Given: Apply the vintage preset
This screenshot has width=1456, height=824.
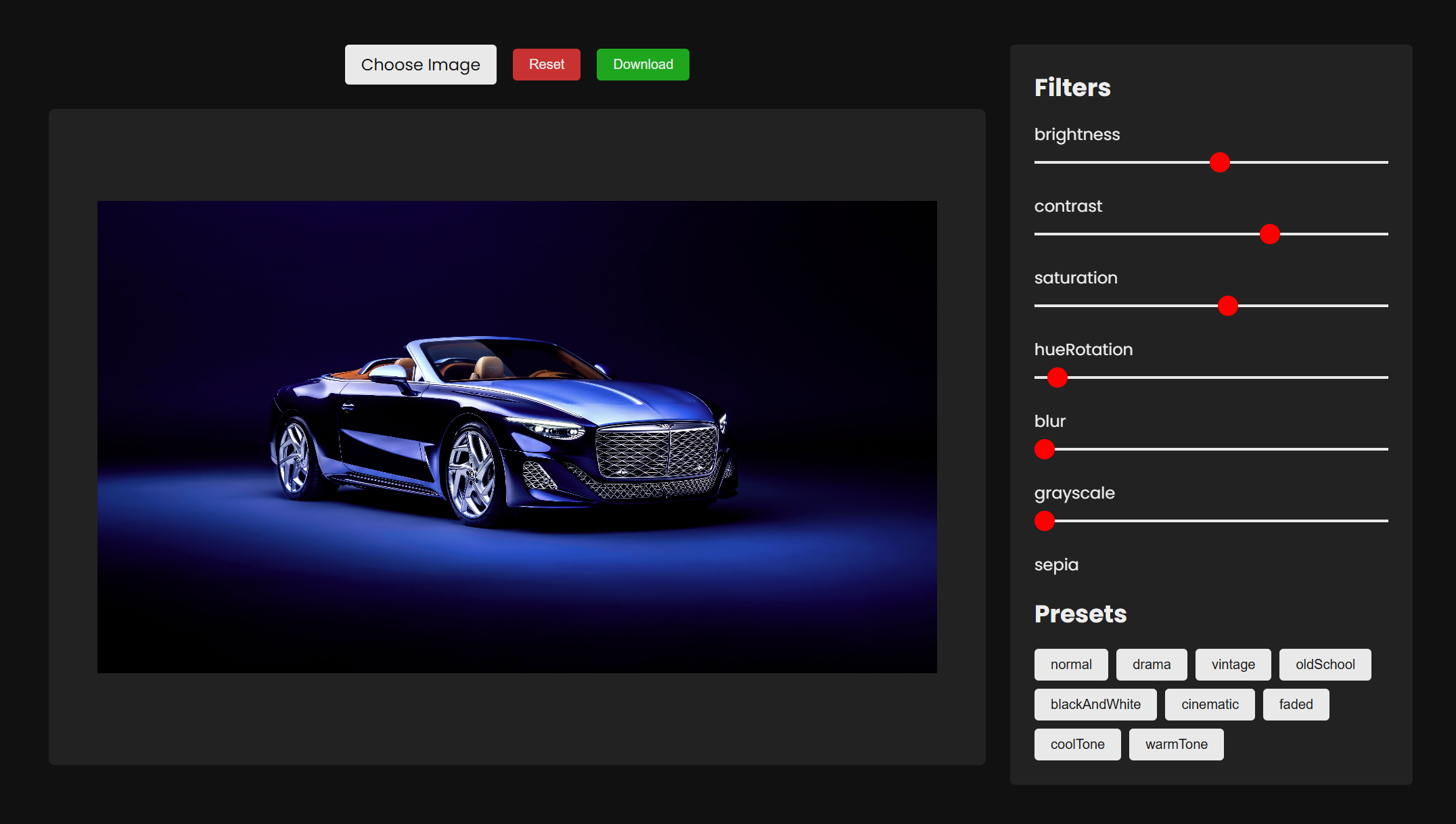Looking at the screenshot, I should tap(1233, 664).
